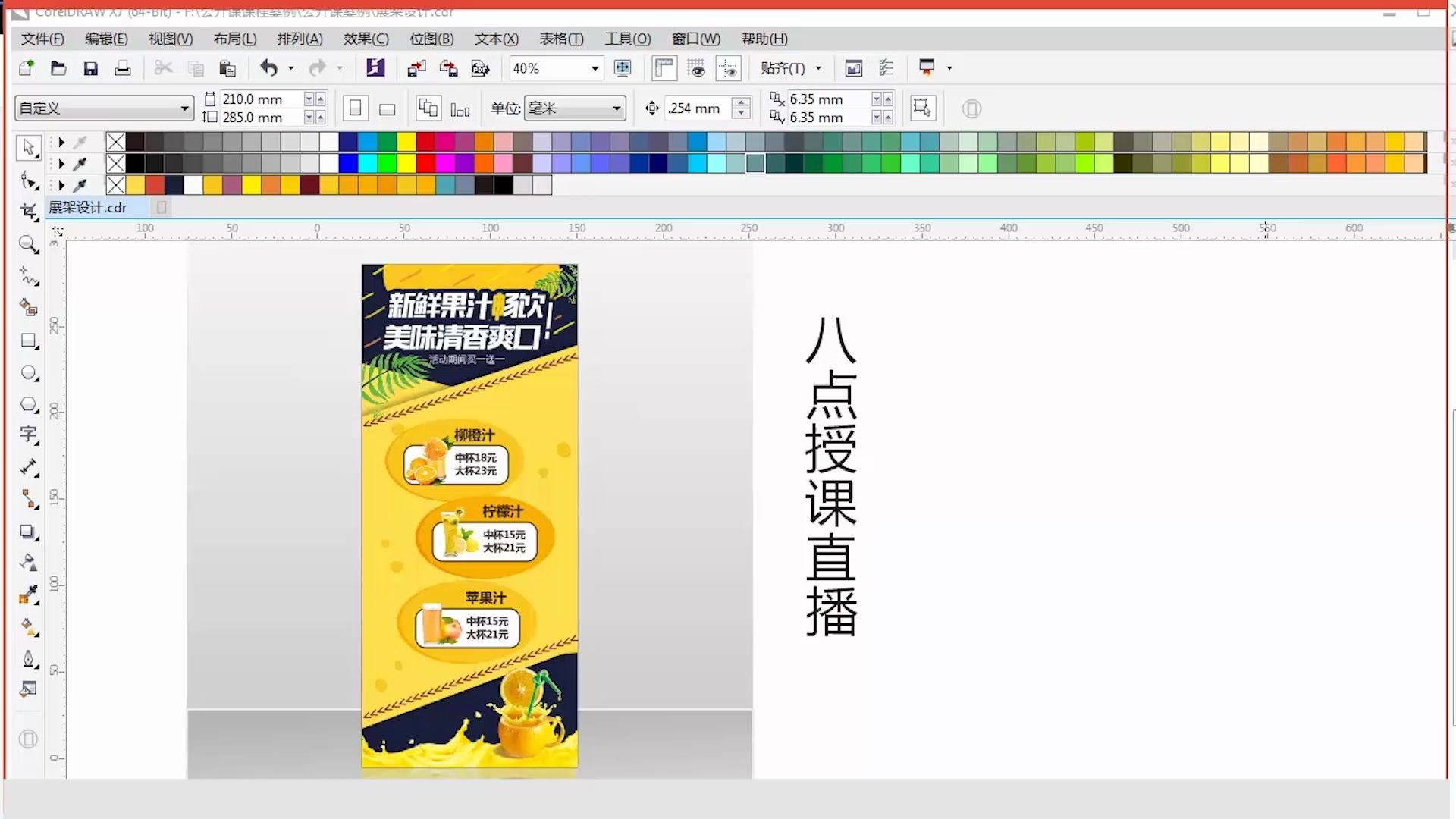
Task: Open the 自定义 page size preset dropdown
Action: (184, 108)
